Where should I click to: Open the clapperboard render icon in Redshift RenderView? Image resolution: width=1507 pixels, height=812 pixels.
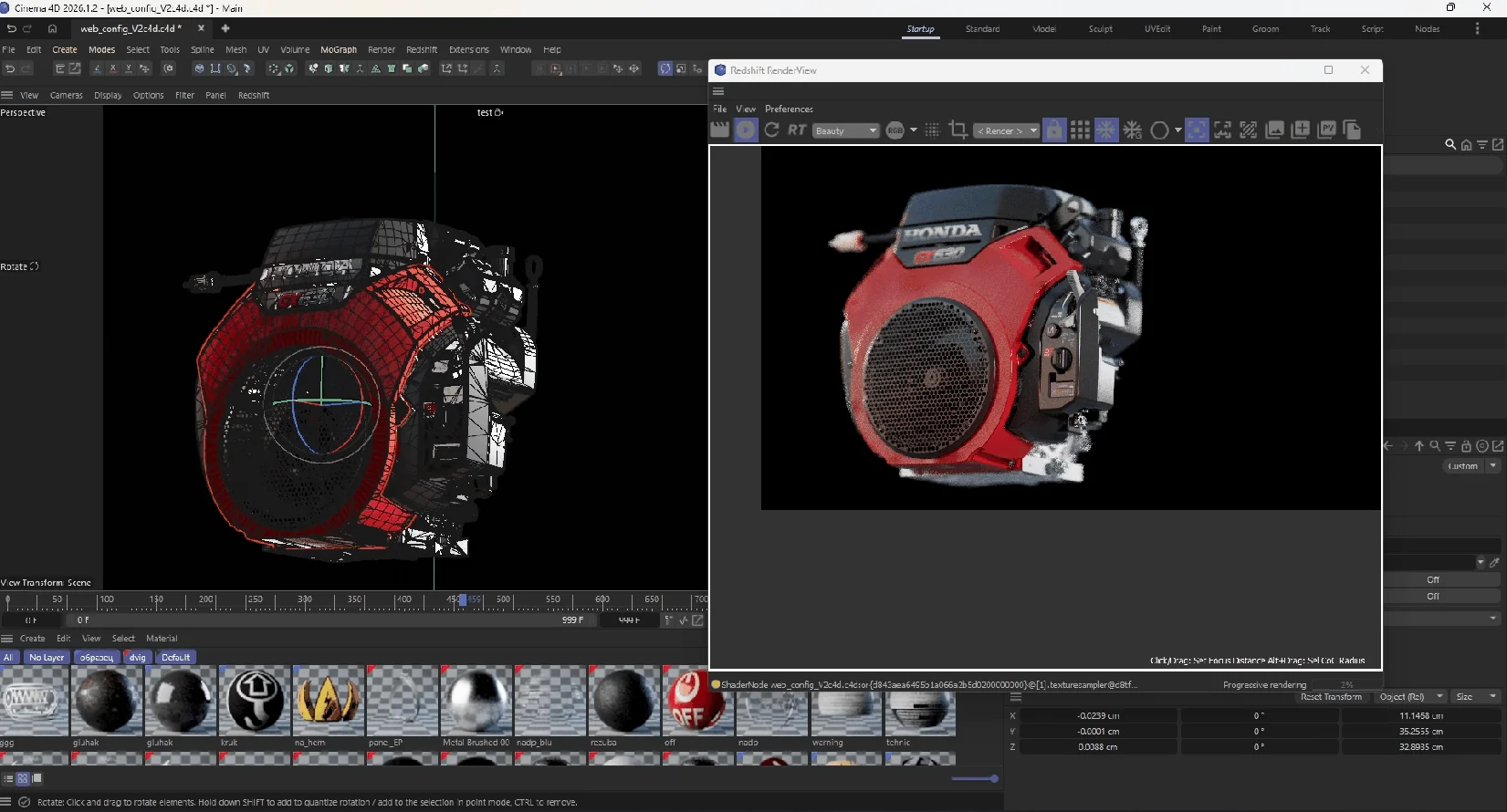click(720, 130)
